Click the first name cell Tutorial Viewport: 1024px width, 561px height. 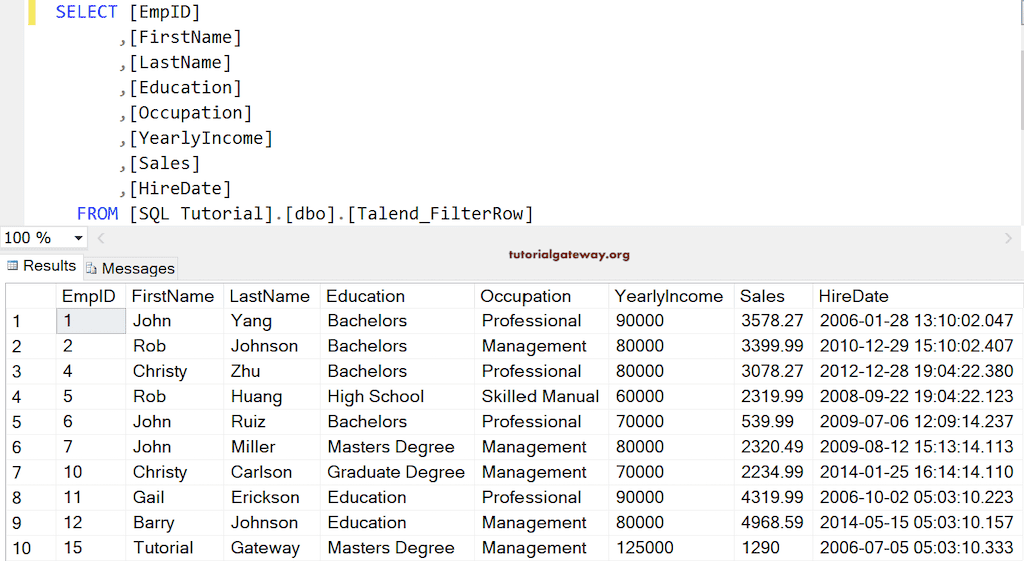(x=174, y=548)
